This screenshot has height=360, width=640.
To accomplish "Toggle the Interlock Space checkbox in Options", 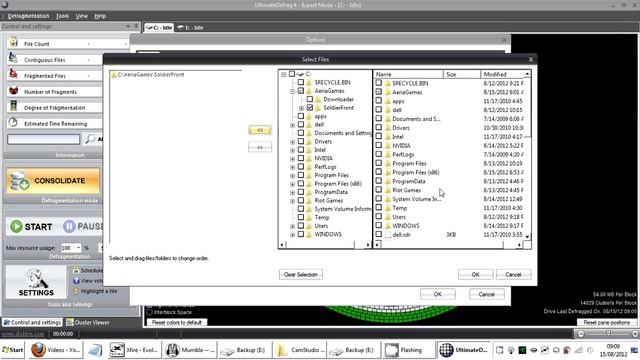I will (x=149, y=312).
